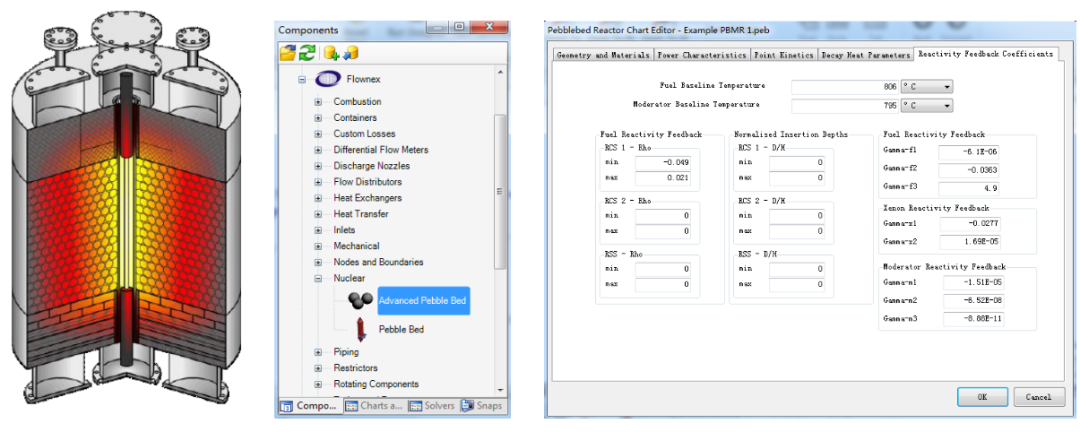Switch to Power Characteristics tab
The height and width of the screenshot is (432, 1080).
click(x=701, y=55)
